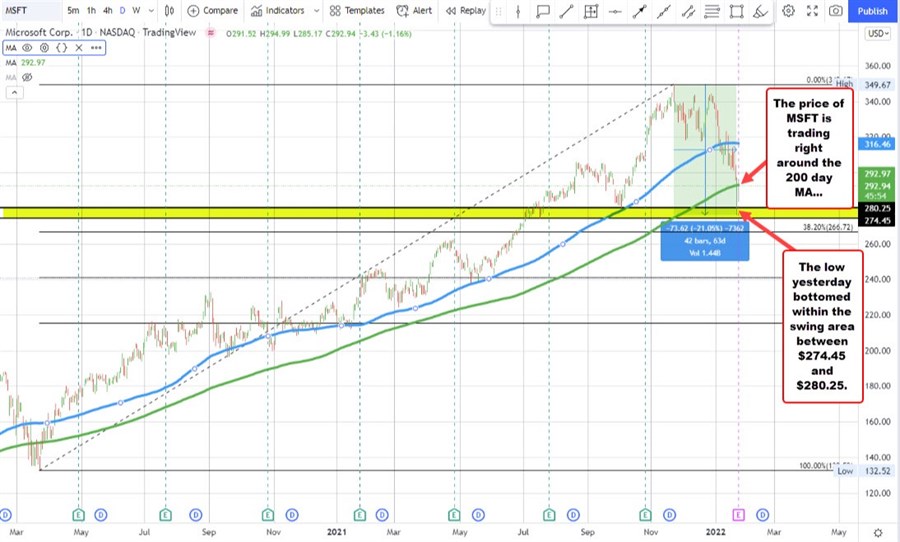This screenshot has height=542, width=900.
Task: Open the candlestick chart style selector
Action: click(x=168, y=11)
